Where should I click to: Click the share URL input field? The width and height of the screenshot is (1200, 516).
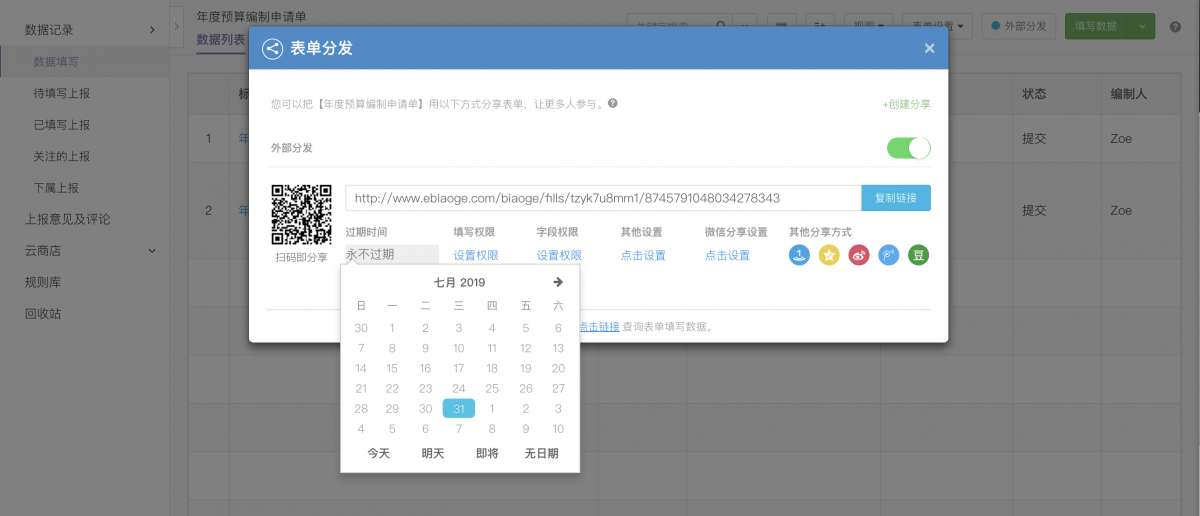[603, 198]
